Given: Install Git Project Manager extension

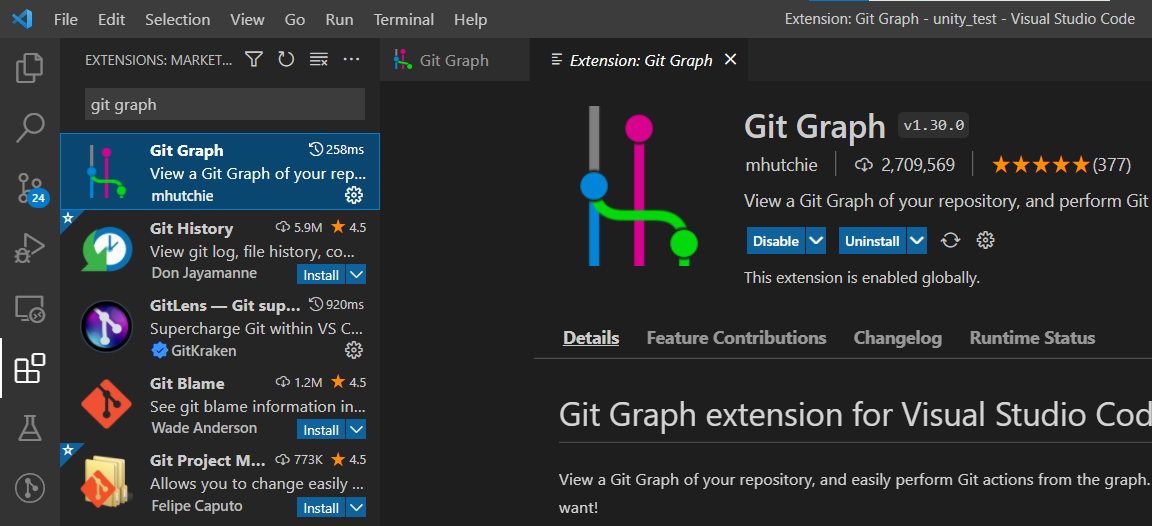Looking at the screenshot, I should coord(322,508).
